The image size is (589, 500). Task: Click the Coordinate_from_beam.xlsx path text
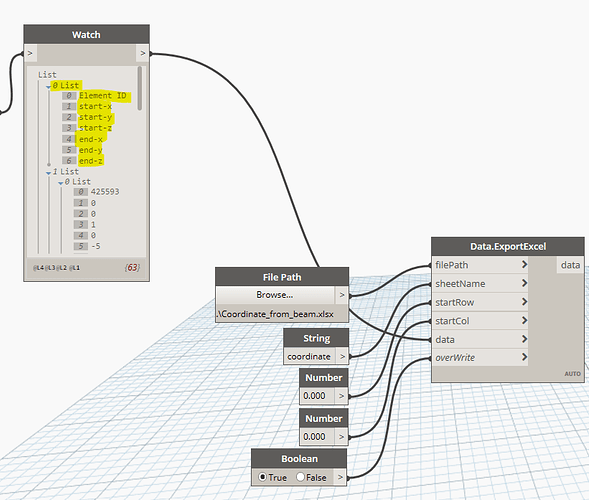coord(275,314)
